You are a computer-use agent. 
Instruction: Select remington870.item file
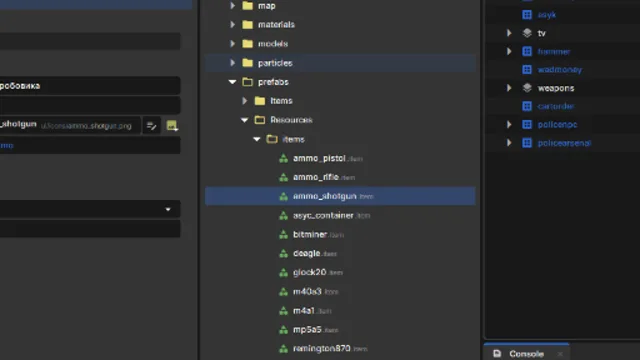point(330,349)
